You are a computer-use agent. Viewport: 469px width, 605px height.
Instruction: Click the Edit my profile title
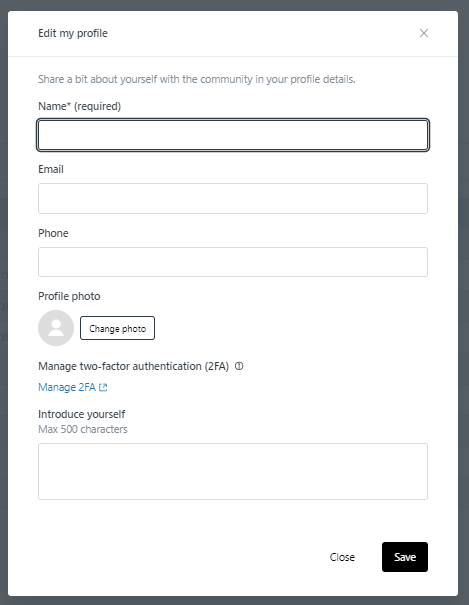click(73, 33)
